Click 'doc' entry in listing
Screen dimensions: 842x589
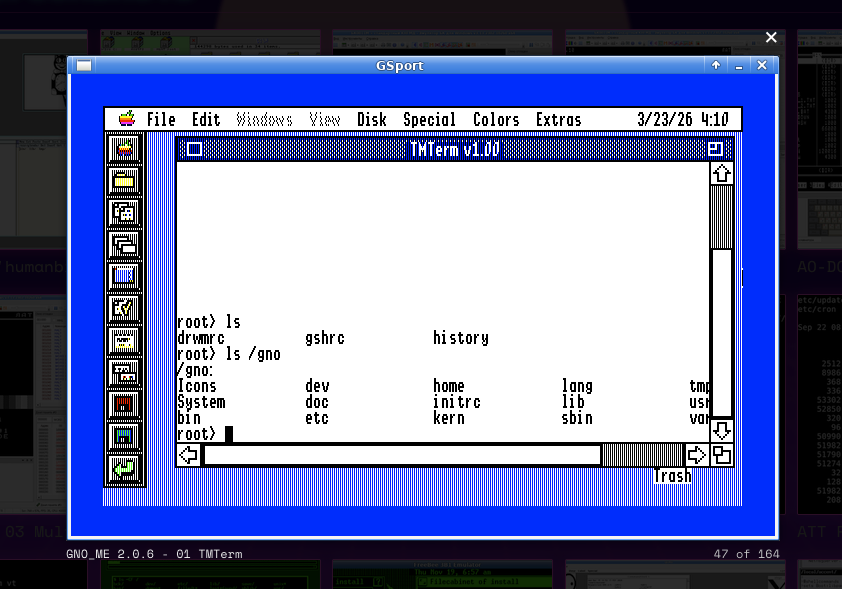[x=317, y=402]
